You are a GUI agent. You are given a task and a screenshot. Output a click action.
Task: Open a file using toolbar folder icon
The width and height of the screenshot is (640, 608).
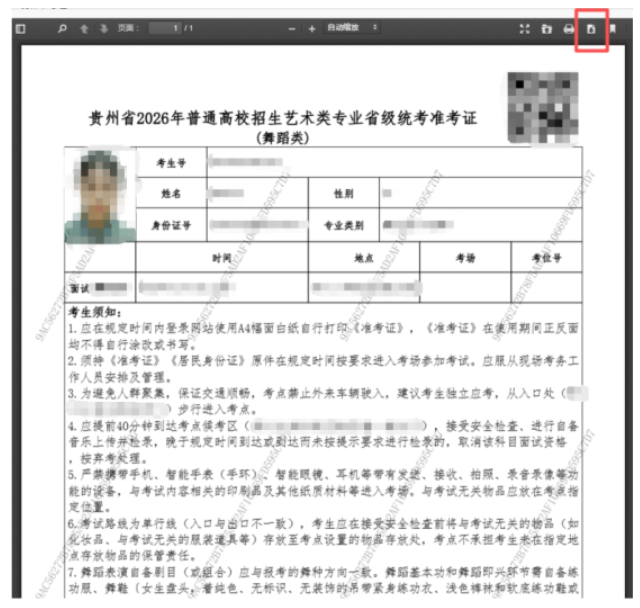tap(546, 29)
